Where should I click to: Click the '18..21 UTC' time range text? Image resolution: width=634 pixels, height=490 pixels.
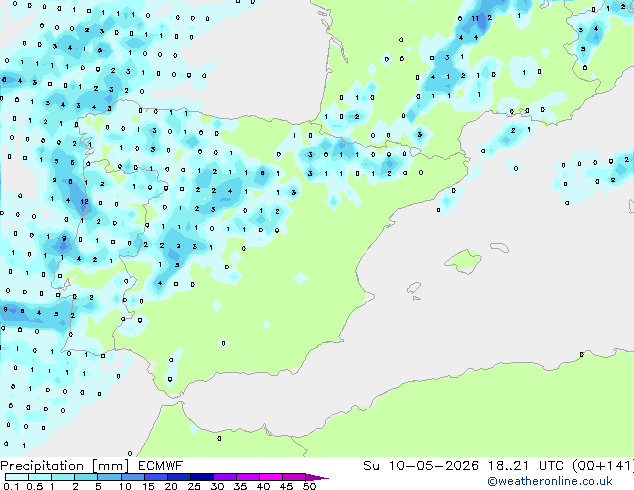click(x=526, y=466)
